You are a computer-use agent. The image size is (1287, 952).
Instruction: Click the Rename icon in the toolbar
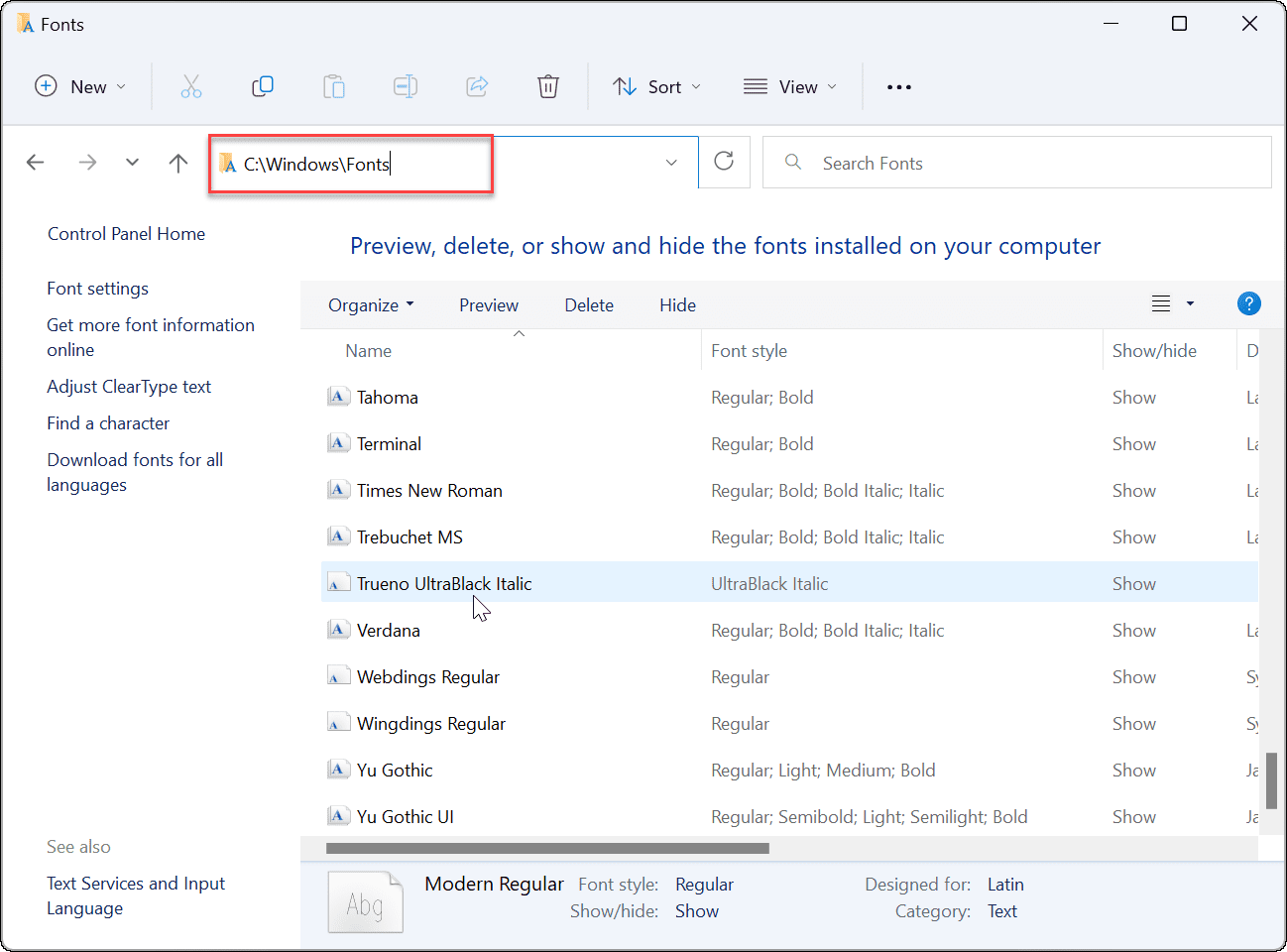click(x=406, y=86)
